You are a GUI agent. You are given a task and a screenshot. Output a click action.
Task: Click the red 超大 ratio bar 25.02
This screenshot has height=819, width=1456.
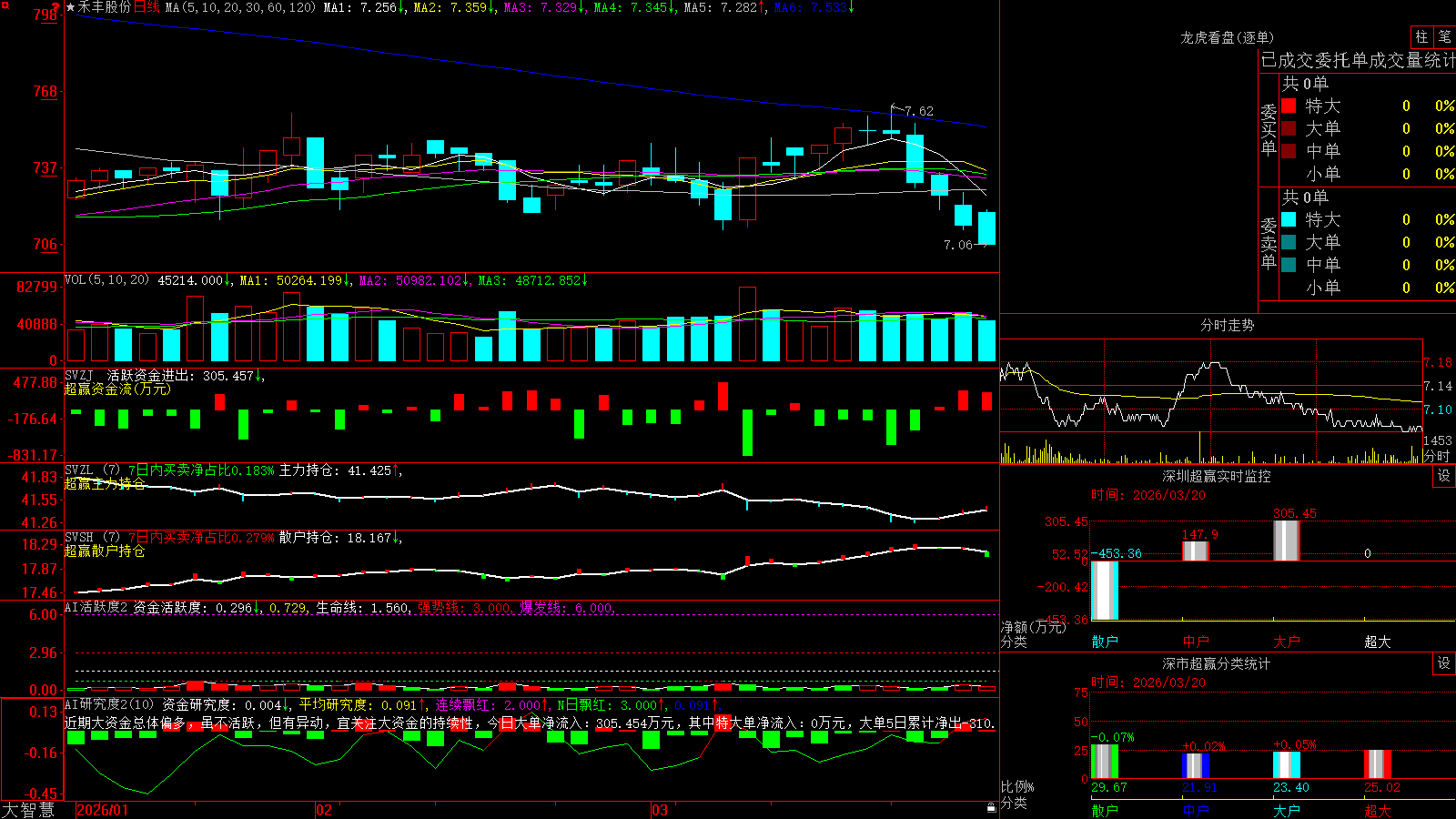1378,764
